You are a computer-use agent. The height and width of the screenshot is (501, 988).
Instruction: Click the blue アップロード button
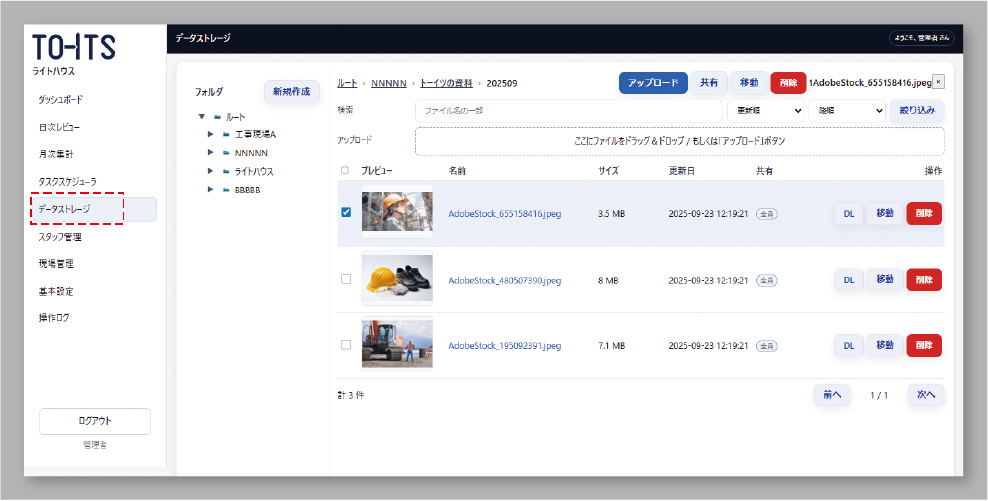653,83
